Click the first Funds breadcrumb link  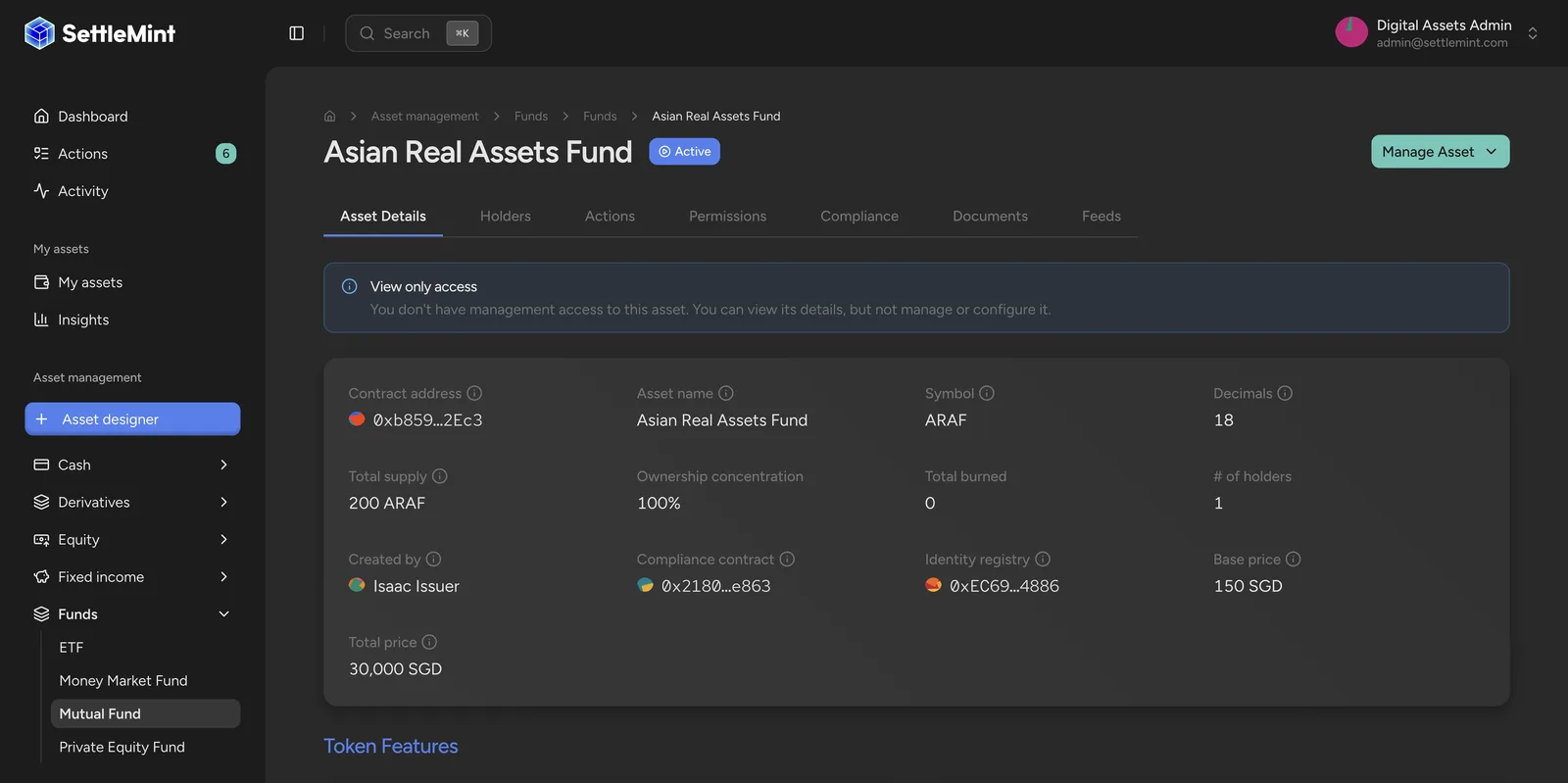[531, 117]
